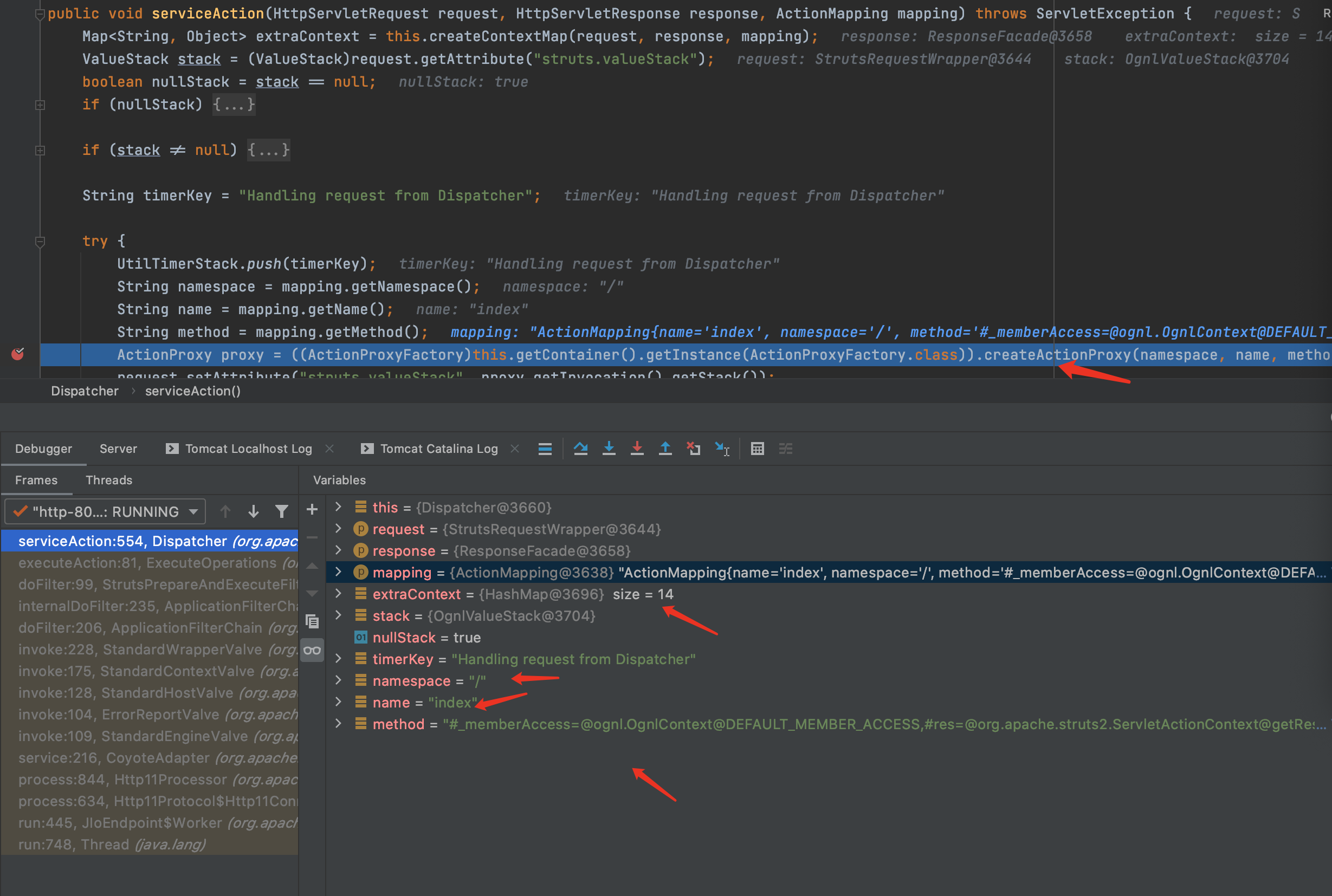Select the nullStack = true variable row
This screenshot has height=896, width=1332.
coord(829,637)
